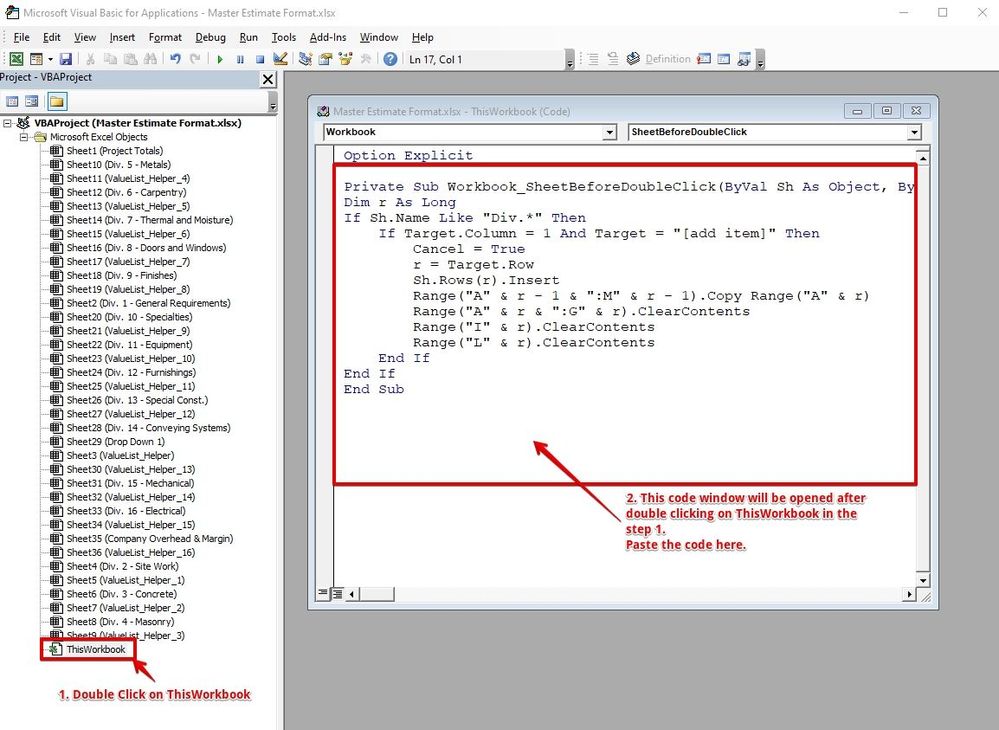Open the Debug menu
Viewport: 999px width, 730px height.
[210, 38]
